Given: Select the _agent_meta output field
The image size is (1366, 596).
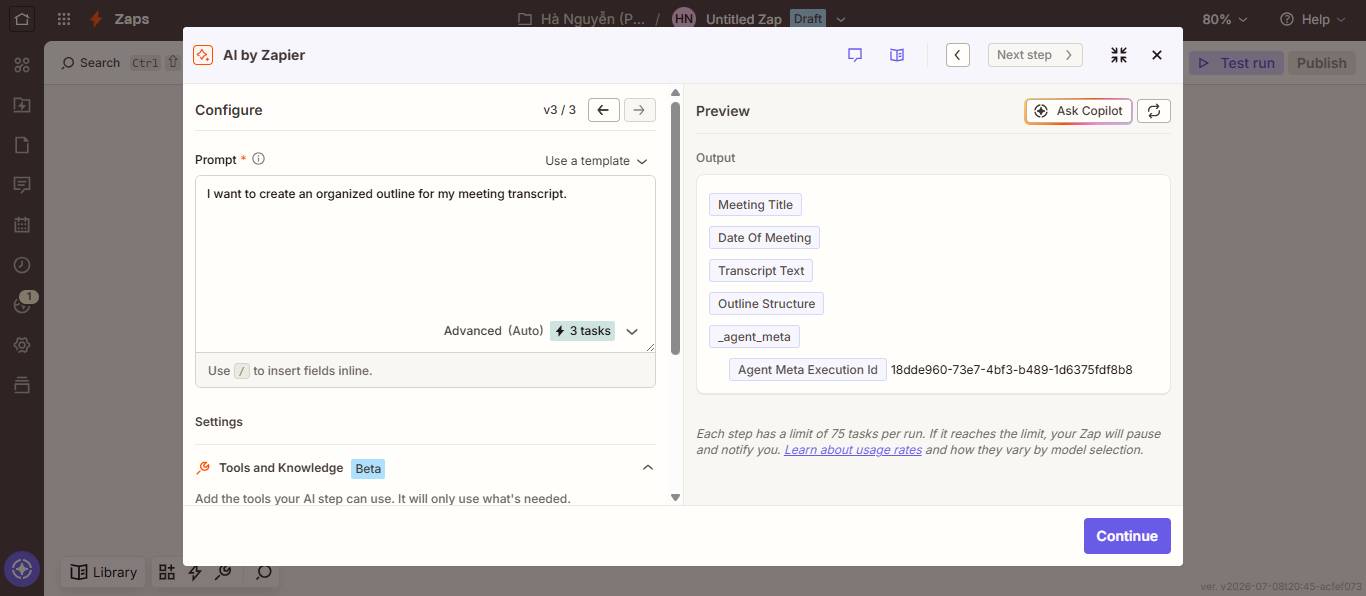Looking at the screenshot, I should pos(754,337).
